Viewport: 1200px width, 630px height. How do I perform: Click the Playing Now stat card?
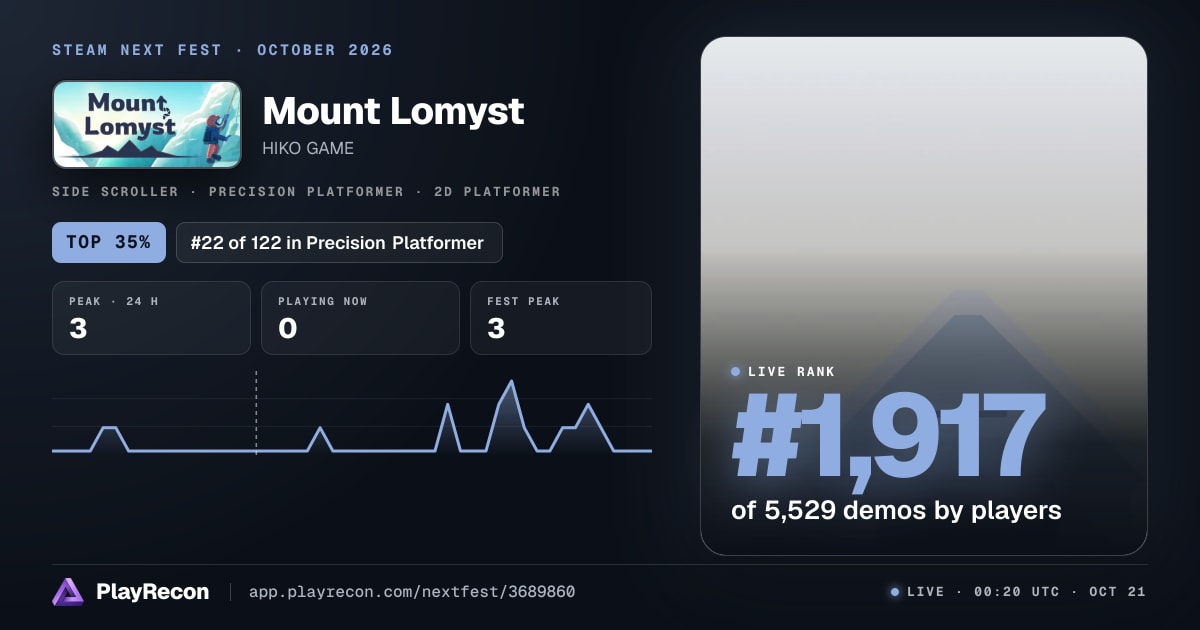360,318
